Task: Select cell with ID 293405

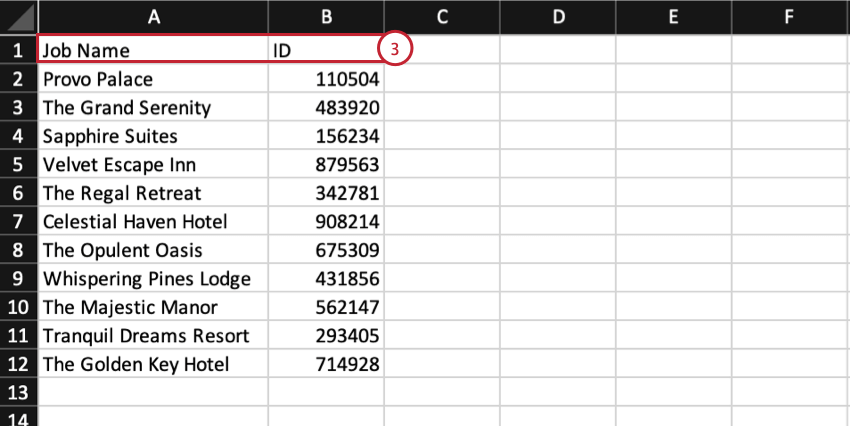Action: [326, 335]
